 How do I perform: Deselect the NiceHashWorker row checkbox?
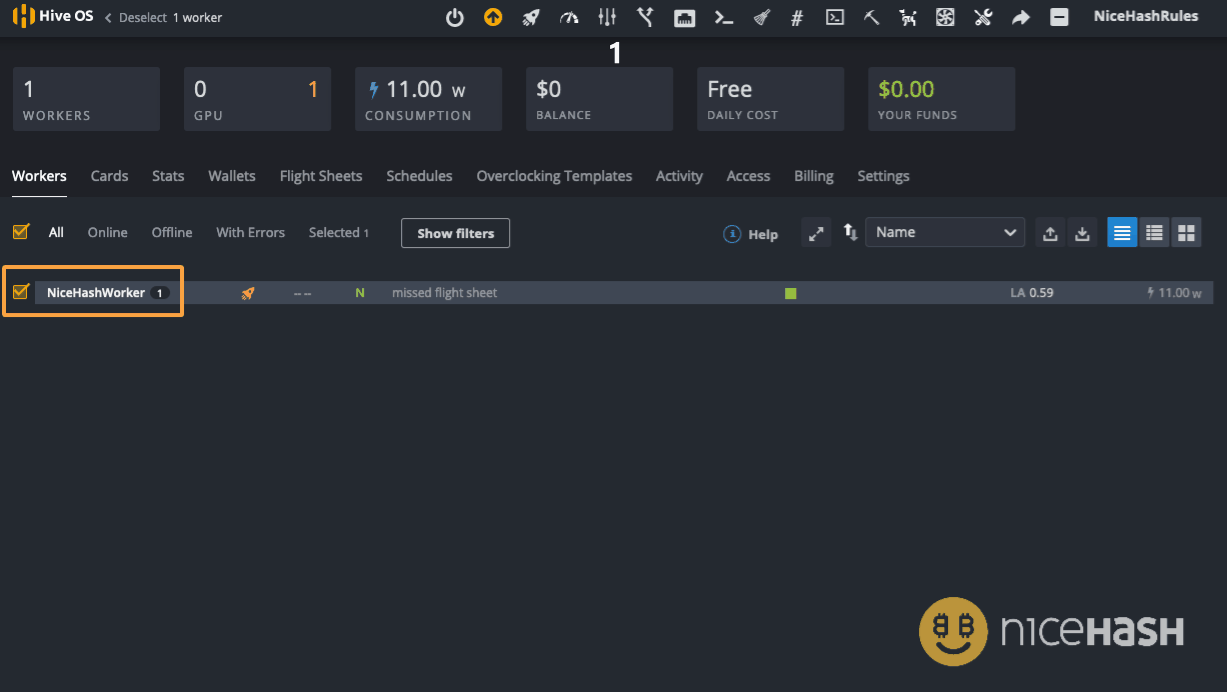pyautogui.click(x=20, y=292)
